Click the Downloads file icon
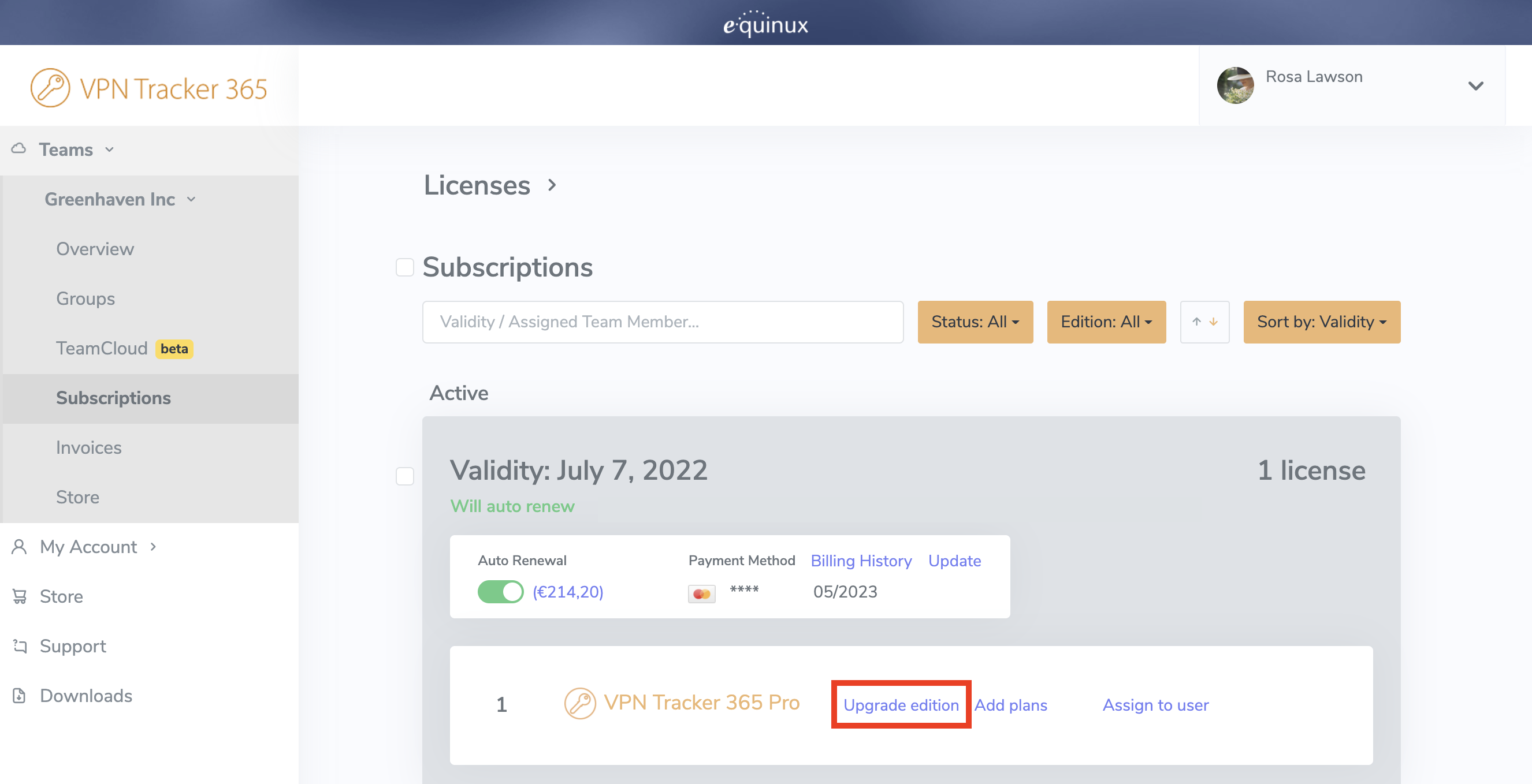This screenshot has width=1532, height=784. pyautogui.click(x=19, y=696)
